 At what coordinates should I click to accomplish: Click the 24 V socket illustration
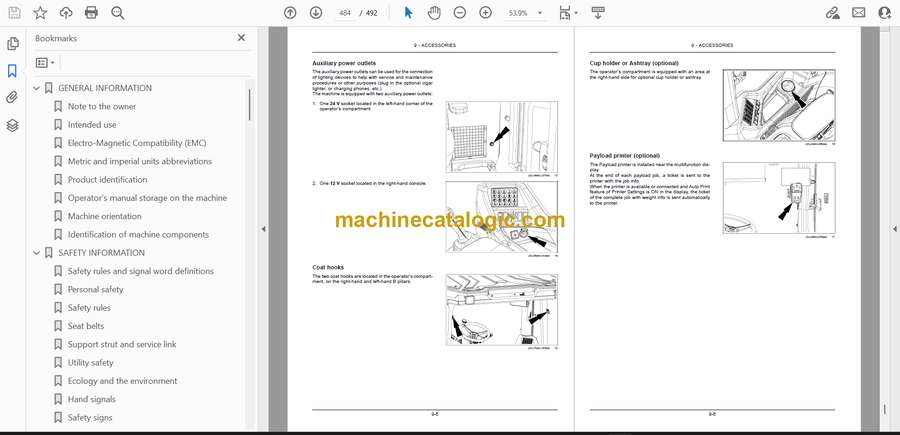click(502, 137)
